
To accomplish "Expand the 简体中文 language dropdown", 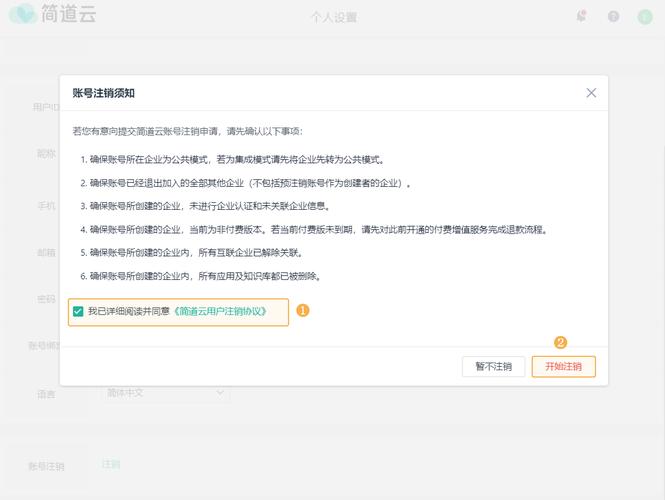I will (x=166, y=393).
